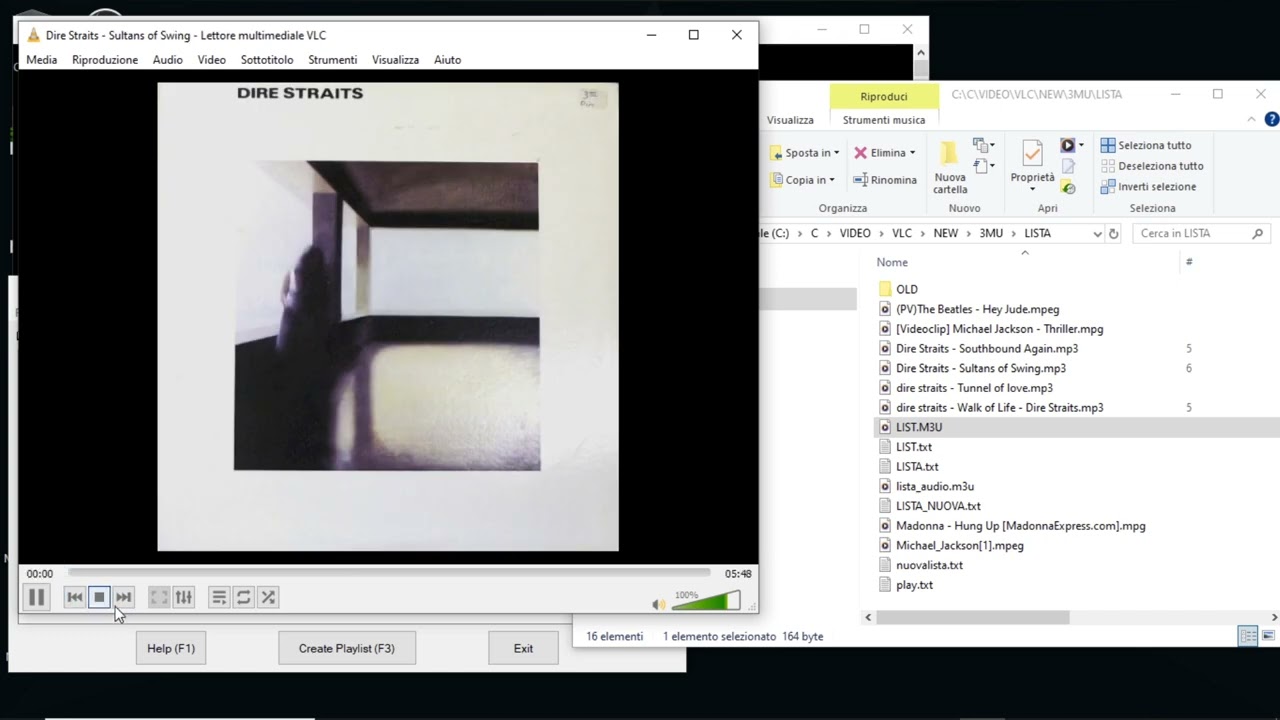
Task: Open the Media menu in VLC
Action: tap(42, 60)
